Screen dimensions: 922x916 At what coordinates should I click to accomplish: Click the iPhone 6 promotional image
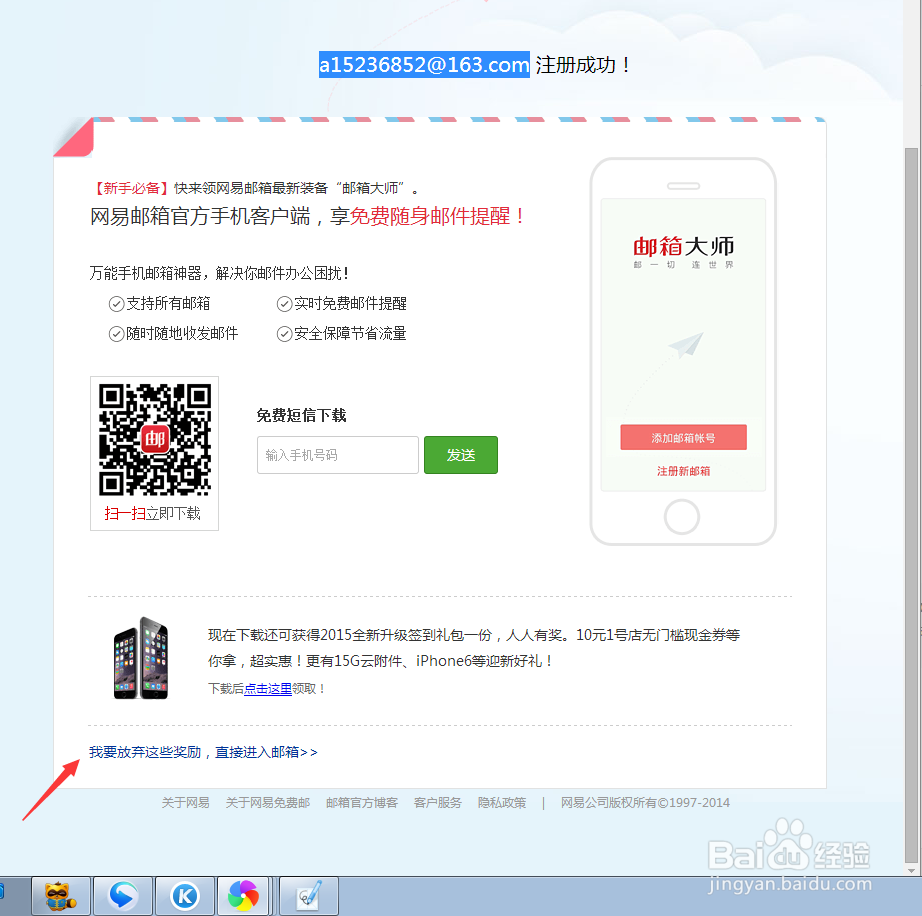click(x=141, y=658)
